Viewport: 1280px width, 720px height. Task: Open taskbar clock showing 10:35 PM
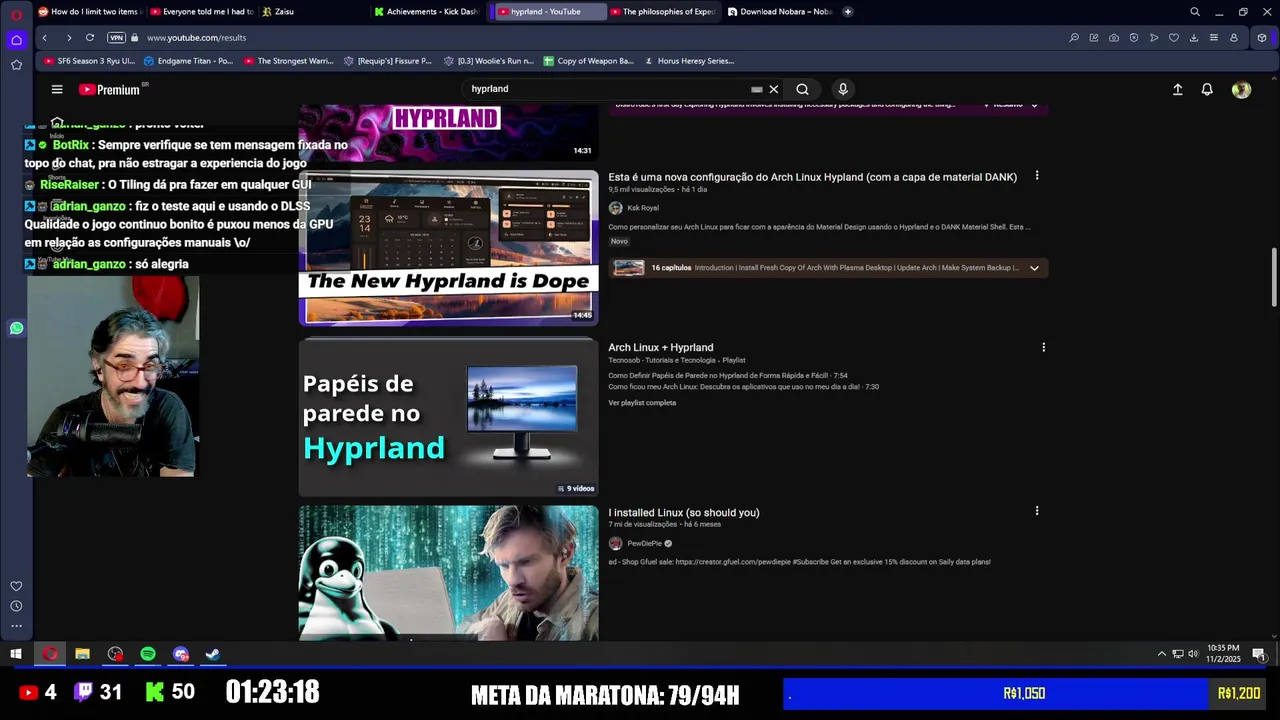[x=1224, y=654]
